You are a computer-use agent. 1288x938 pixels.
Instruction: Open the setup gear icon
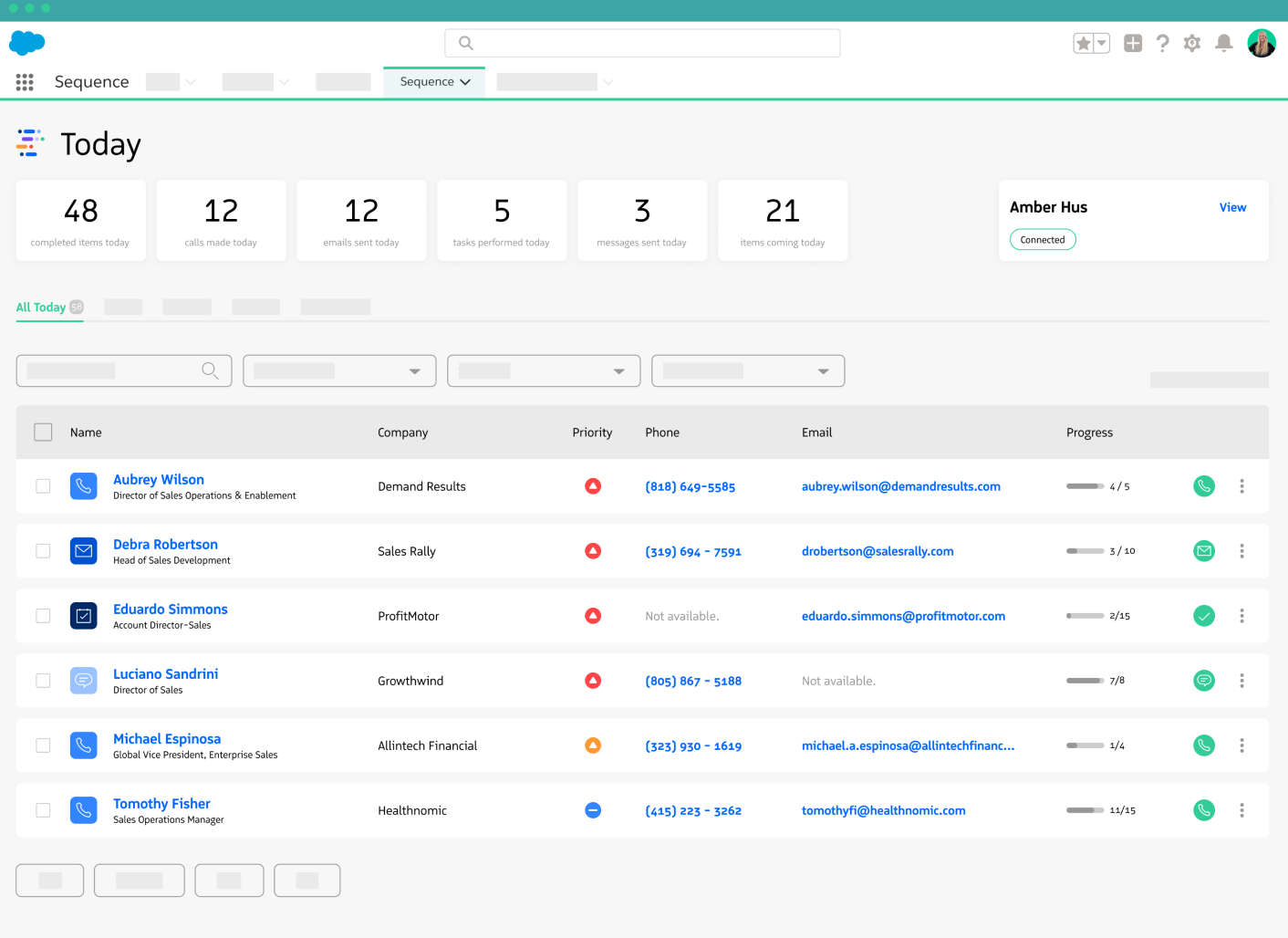click(1191, 43)
